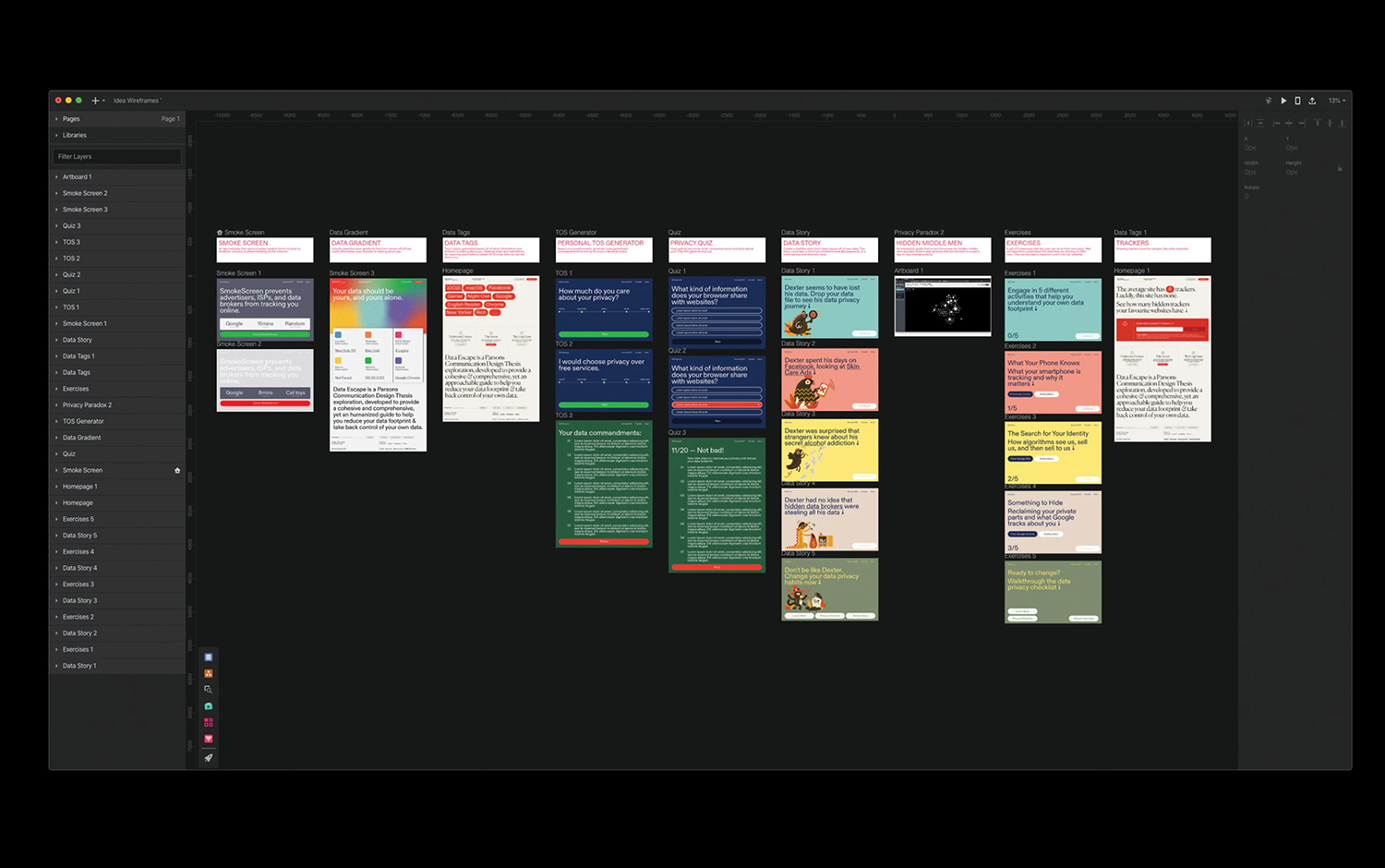Click the Filter Layers search field
Screen dimensions: 1385x868
click(x=116, y=156)
